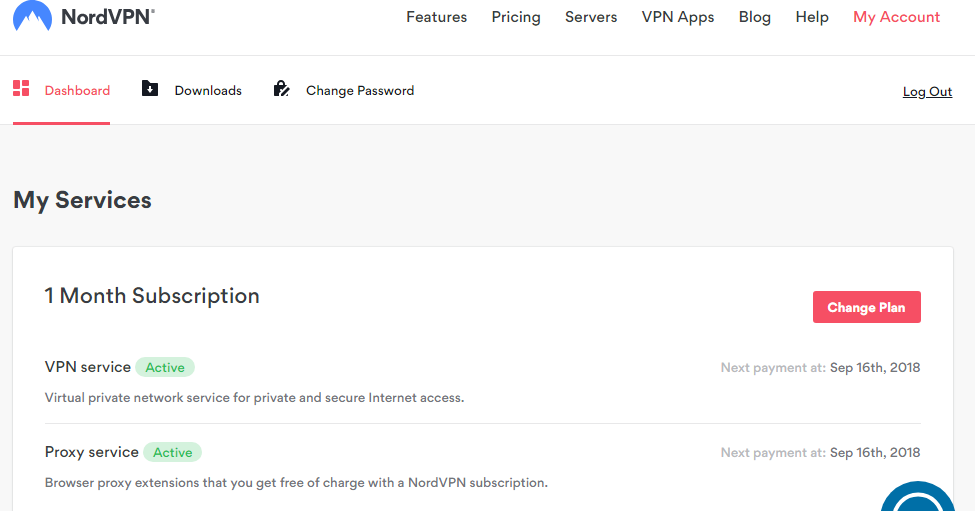Click the Downloads folder icon
The height and width of the screenshot is (511, 975).
(150, 89)
